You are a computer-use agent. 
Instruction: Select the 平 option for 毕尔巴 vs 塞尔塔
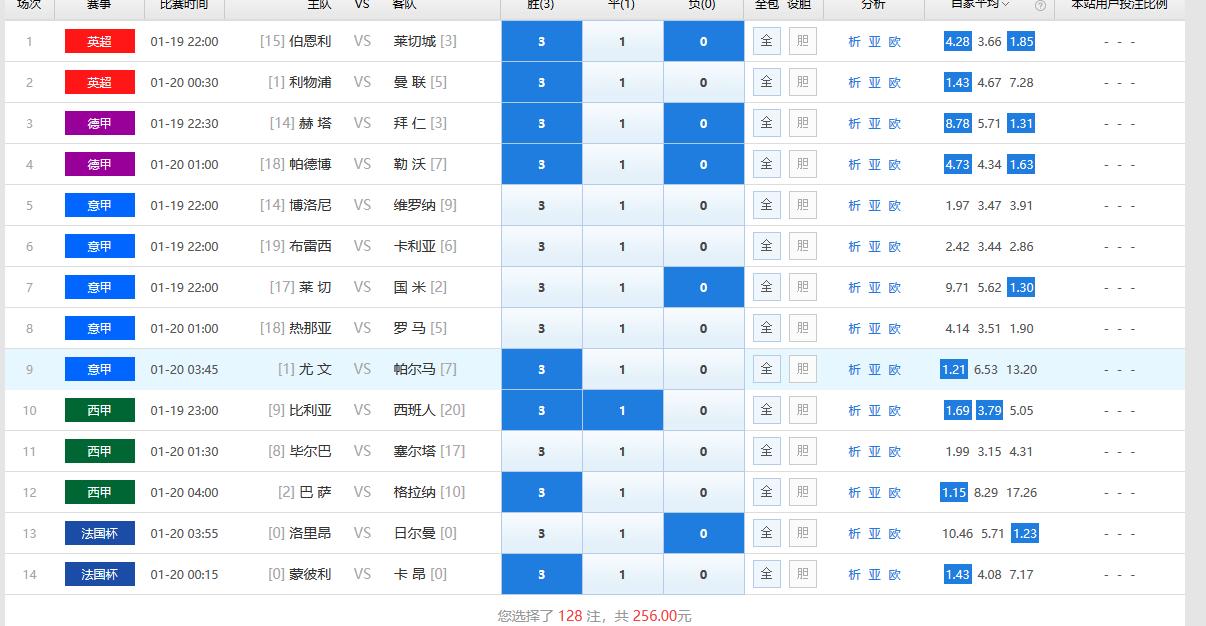pos(622,451)
